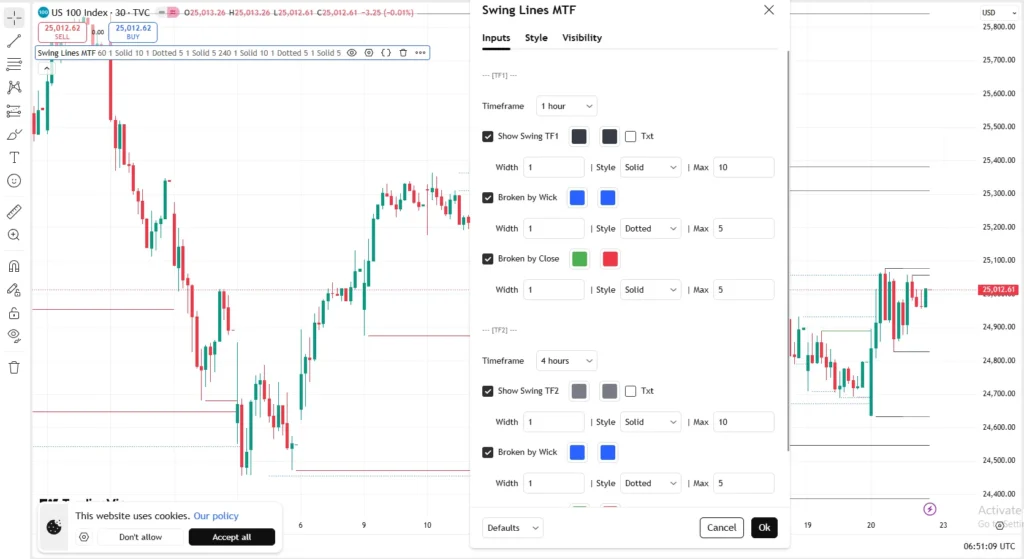Expand the Dotted style dropdown under TF1

coord(650,229)
